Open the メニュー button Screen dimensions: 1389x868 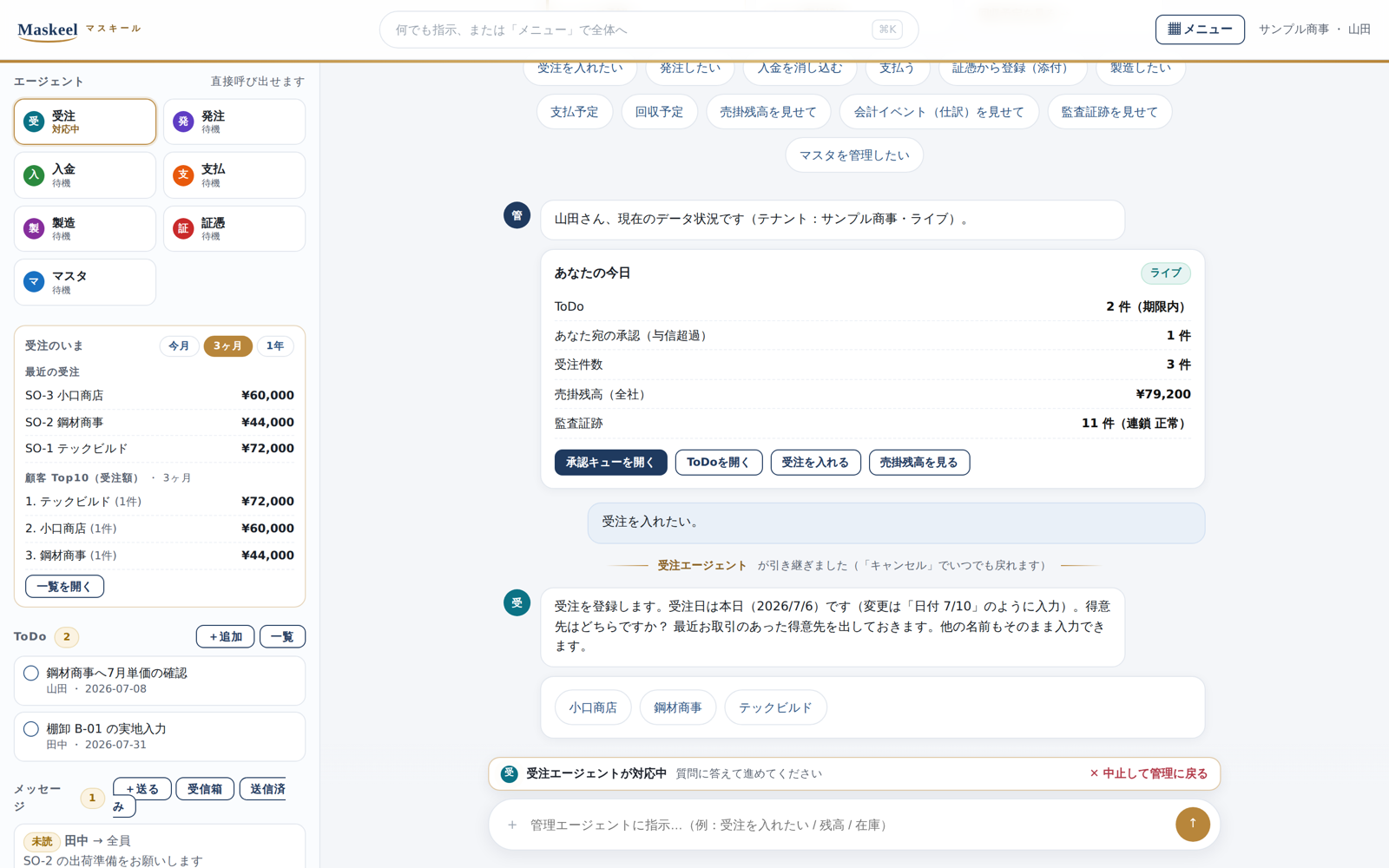point(1200,30)
